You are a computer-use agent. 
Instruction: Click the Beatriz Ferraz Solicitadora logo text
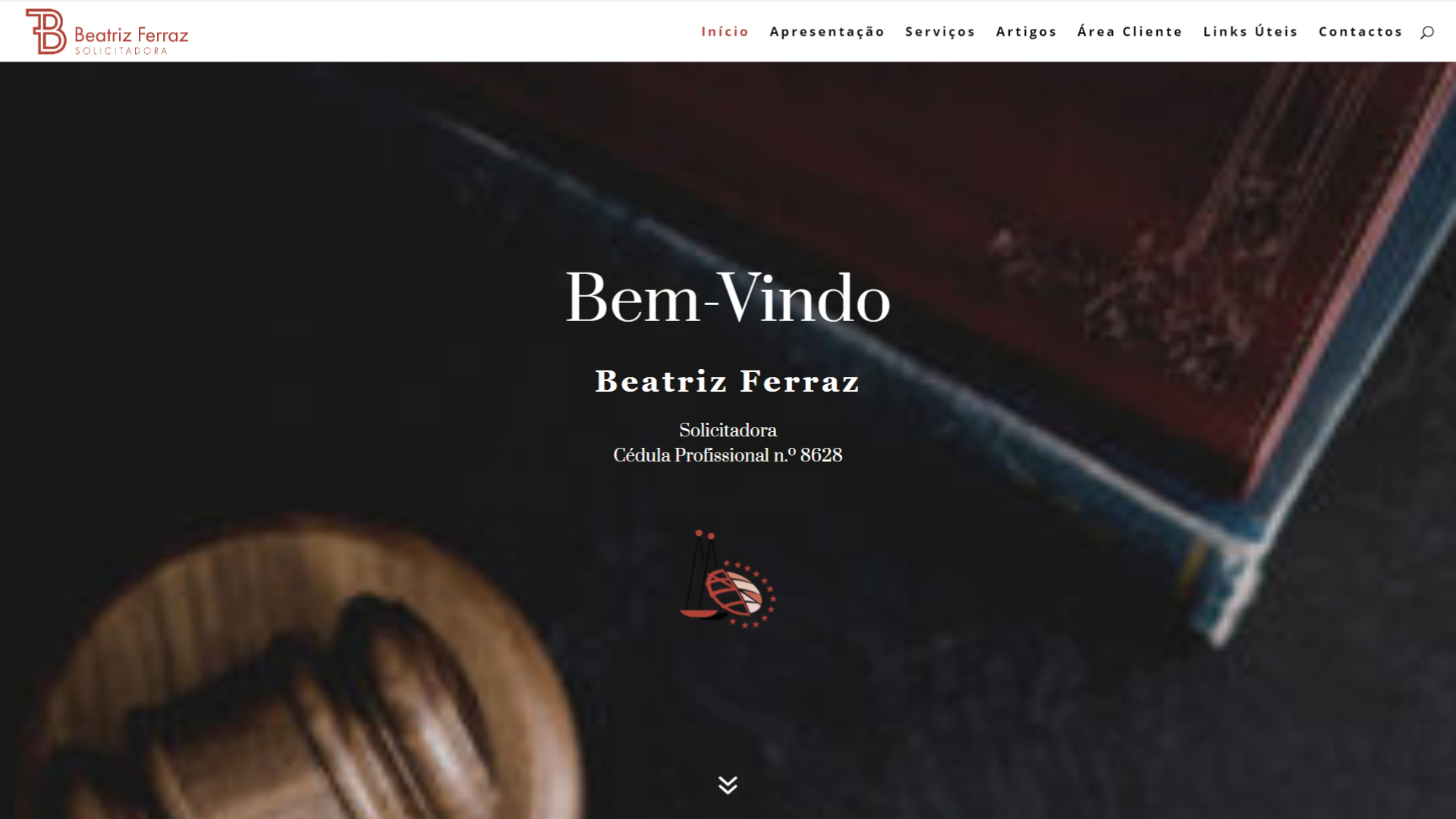(x=131, y=36)
